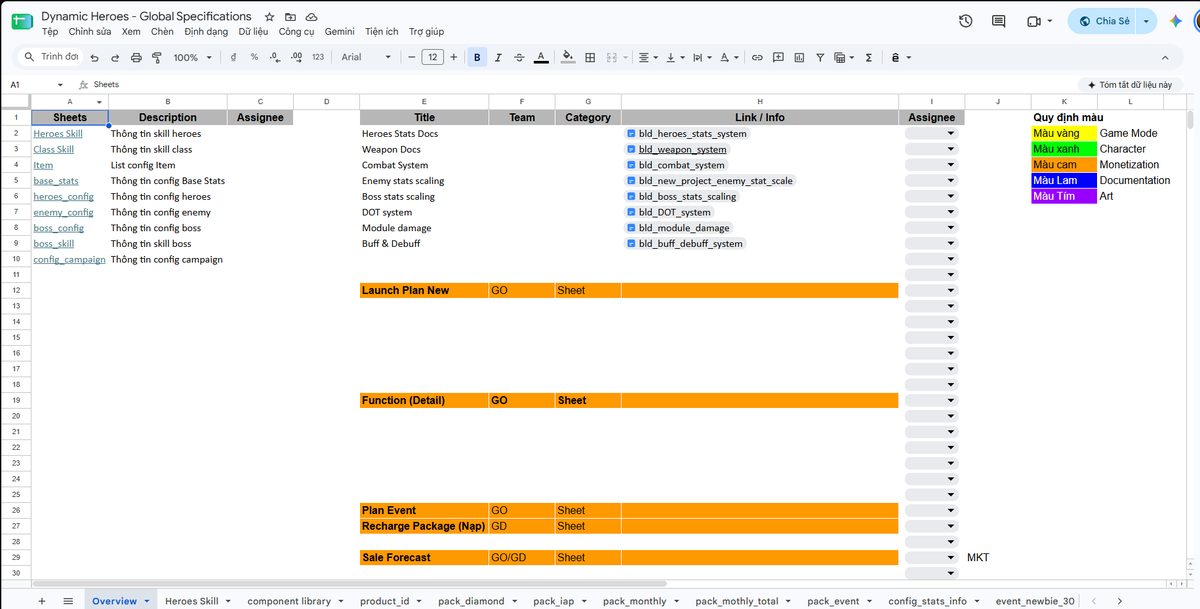Add a new sheet
The width and height of the screenshot is (1200, 609).
(x=42, y=601)
